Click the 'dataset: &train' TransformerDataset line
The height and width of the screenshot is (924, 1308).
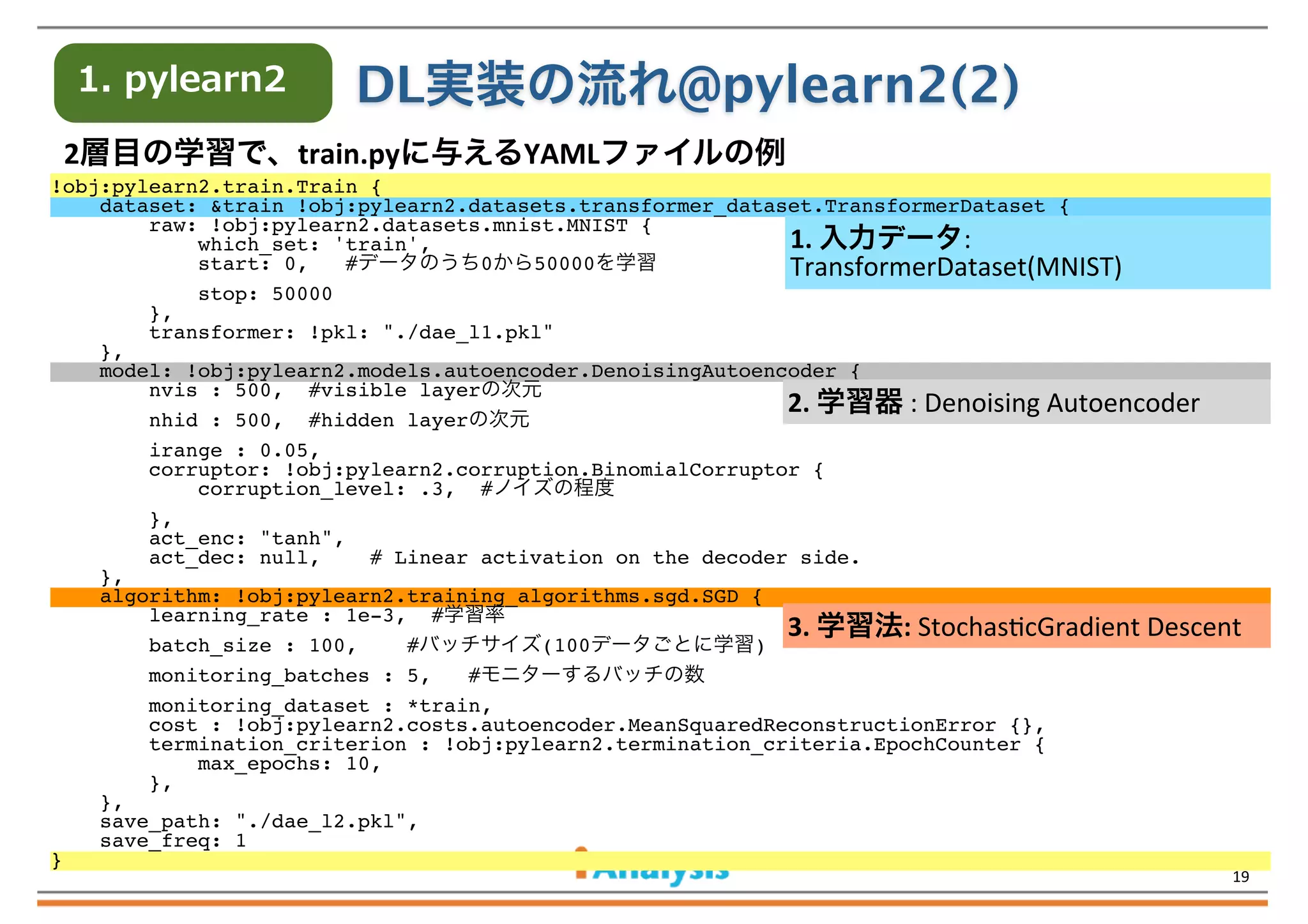(x=584, y=206)
